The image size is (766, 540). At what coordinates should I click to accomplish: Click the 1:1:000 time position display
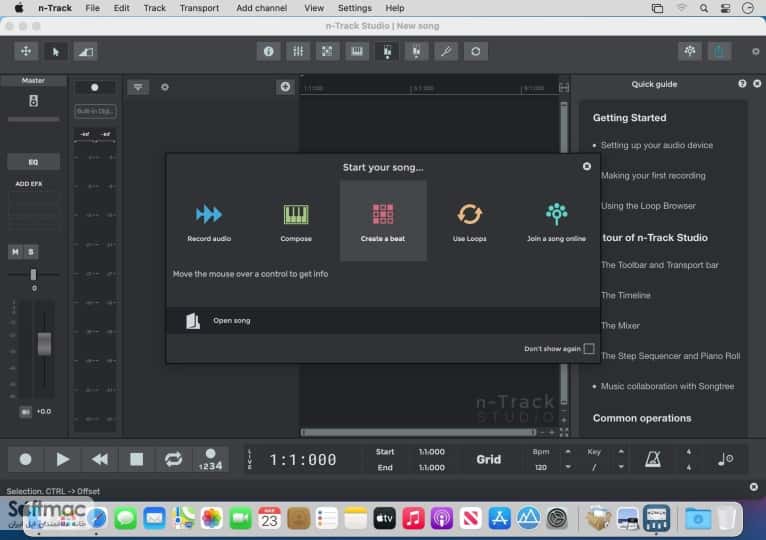(x=303, y=459)
